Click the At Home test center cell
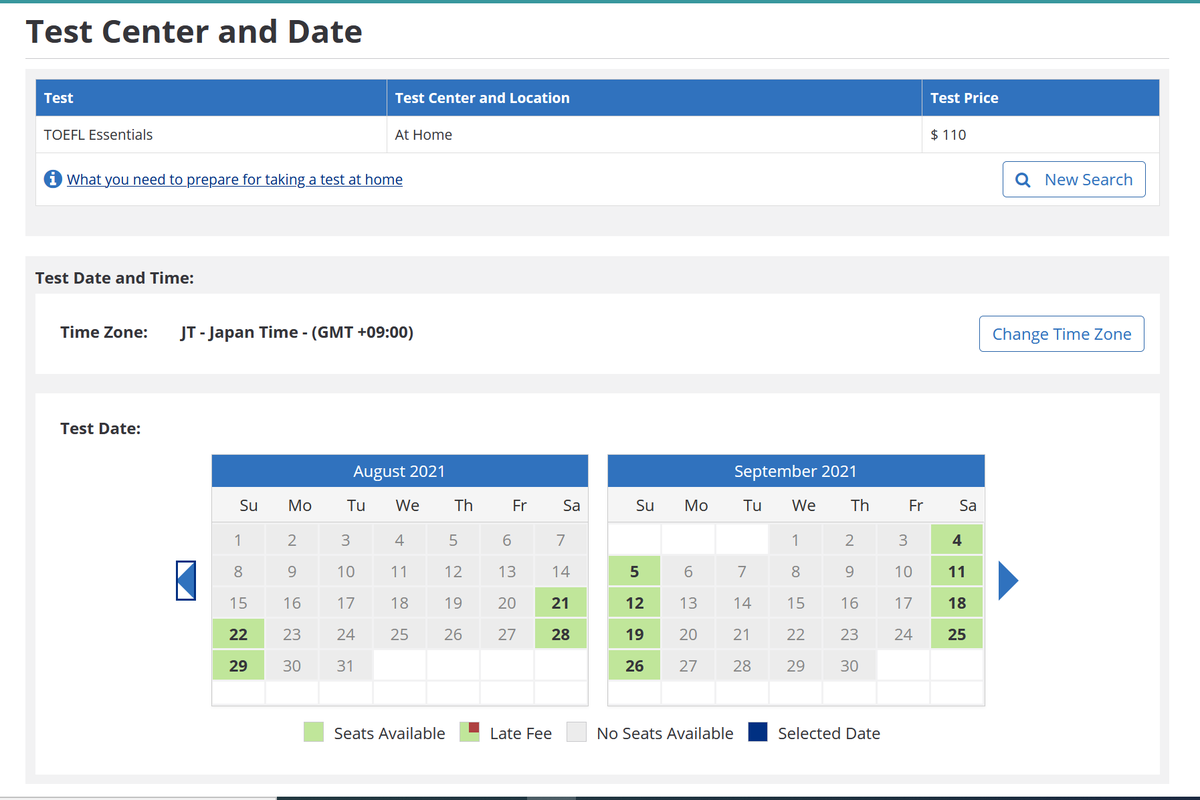Viewport: 1200px width, 800px height. coord(654,135)
